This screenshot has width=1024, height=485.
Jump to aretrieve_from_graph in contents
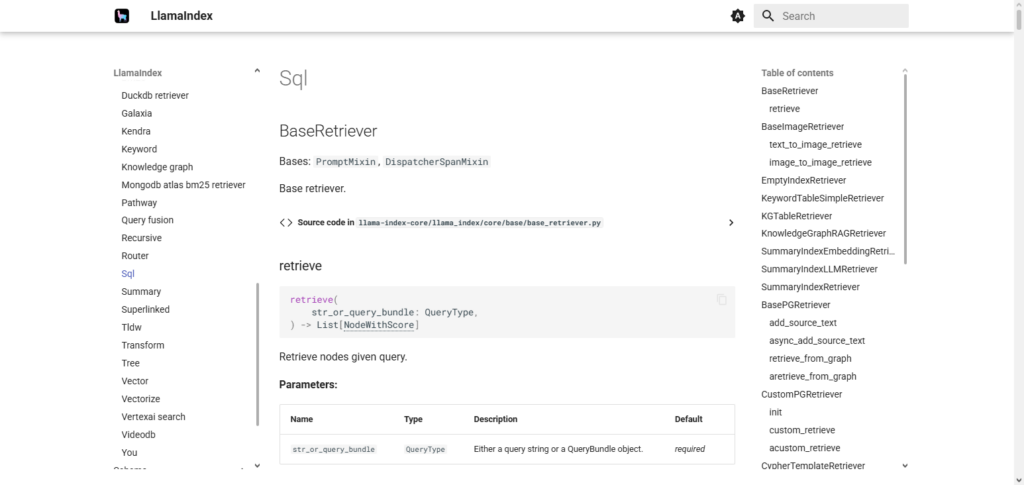tap(813, 377)
